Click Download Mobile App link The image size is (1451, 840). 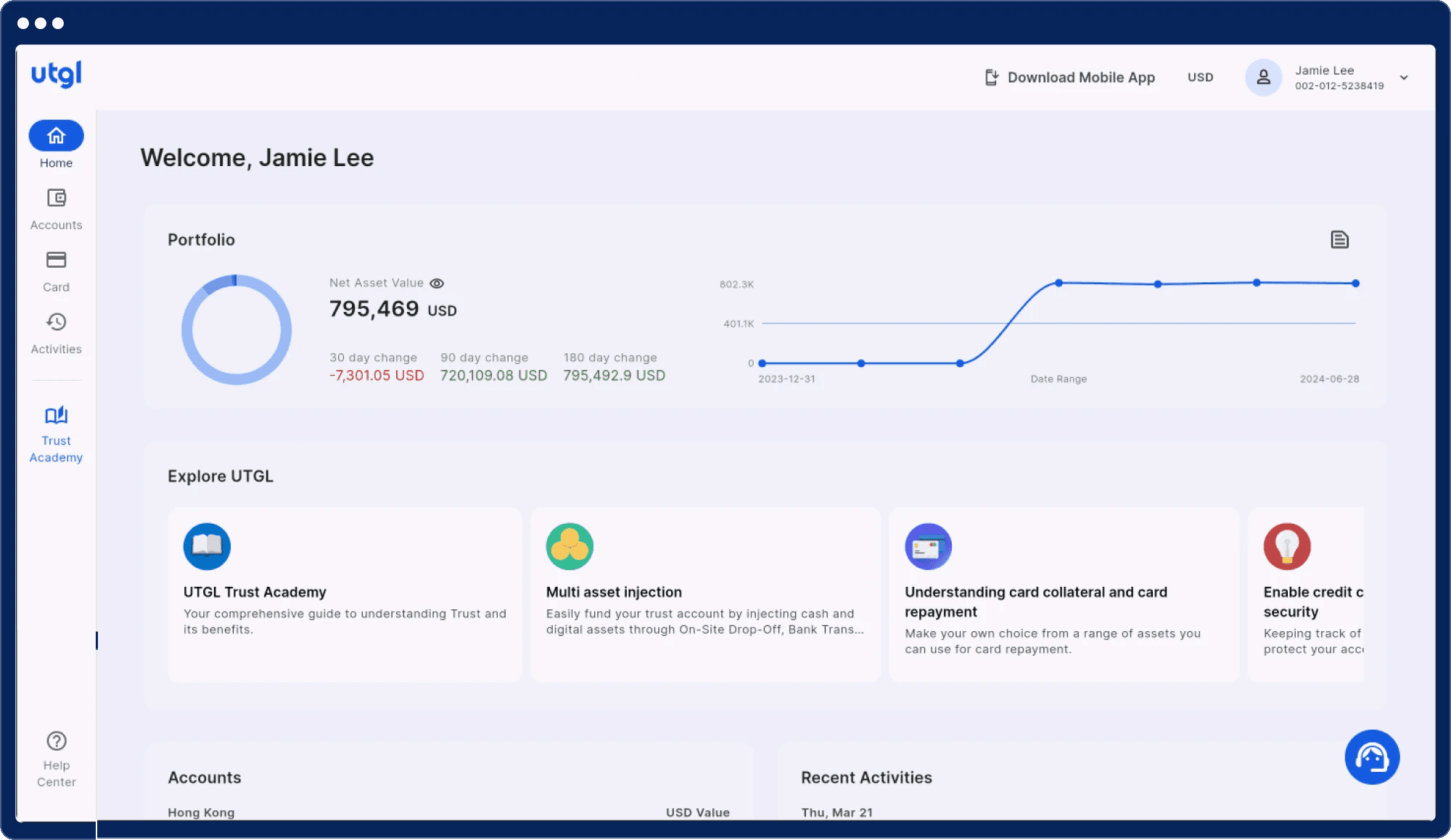1069,78
